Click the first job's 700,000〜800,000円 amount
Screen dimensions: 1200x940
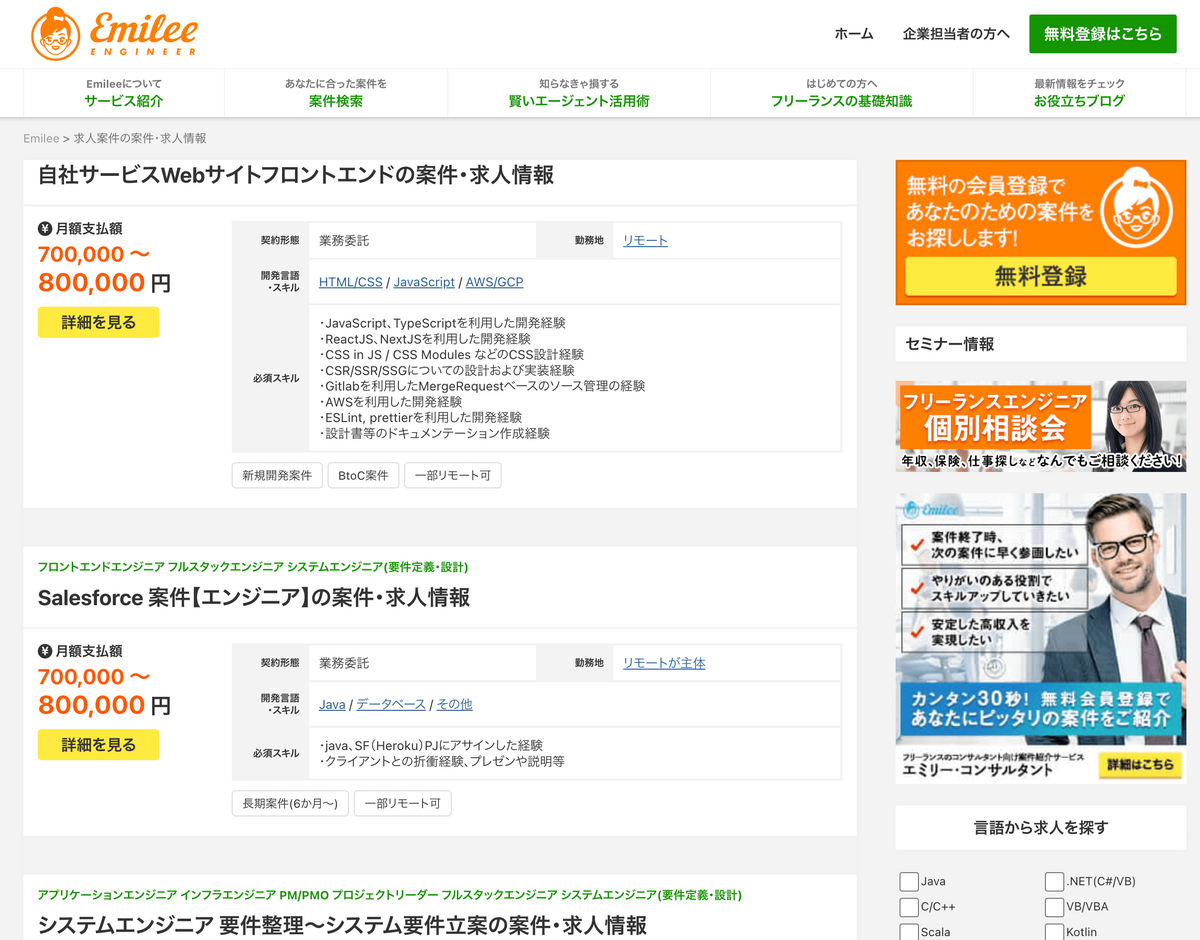tap(104, 268)
